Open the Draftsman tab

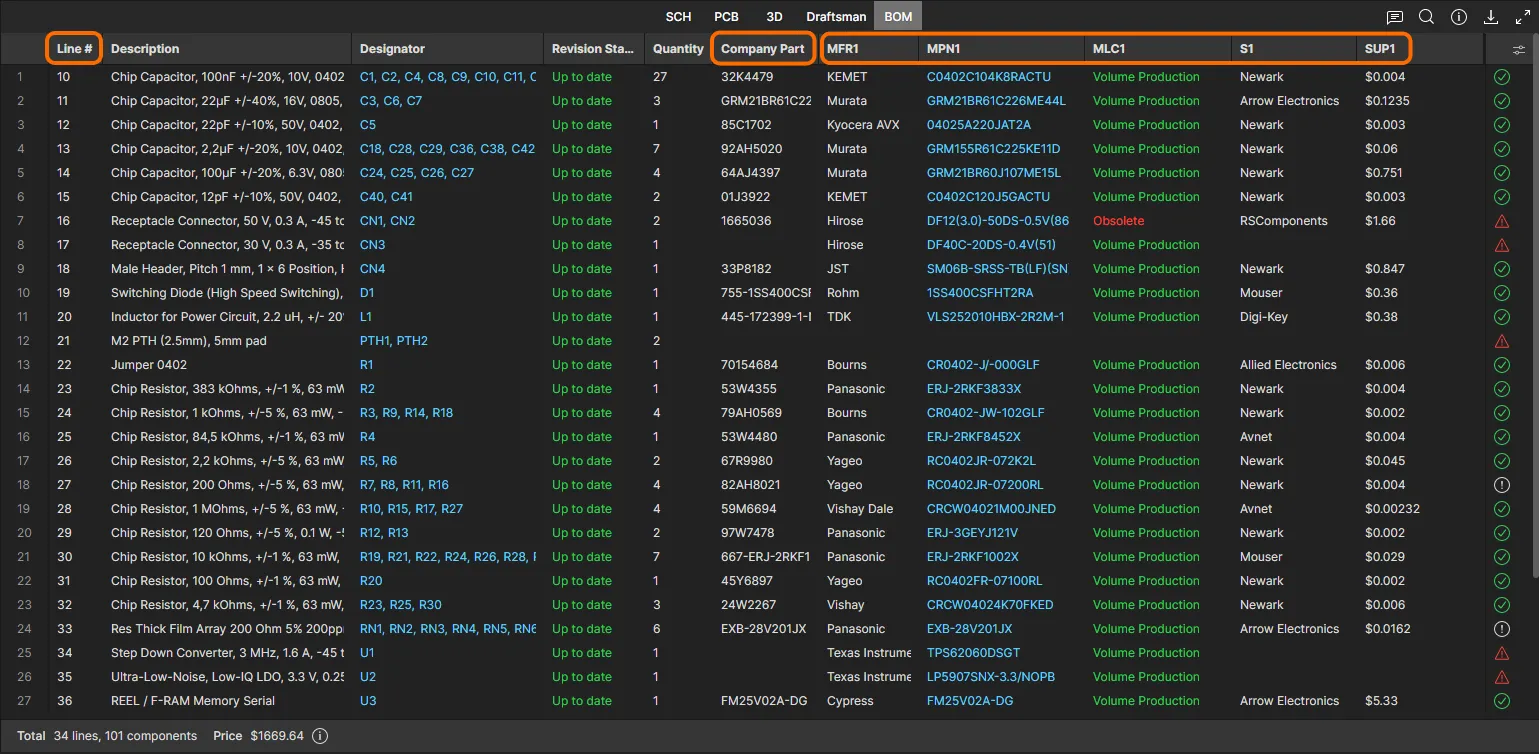836,17
